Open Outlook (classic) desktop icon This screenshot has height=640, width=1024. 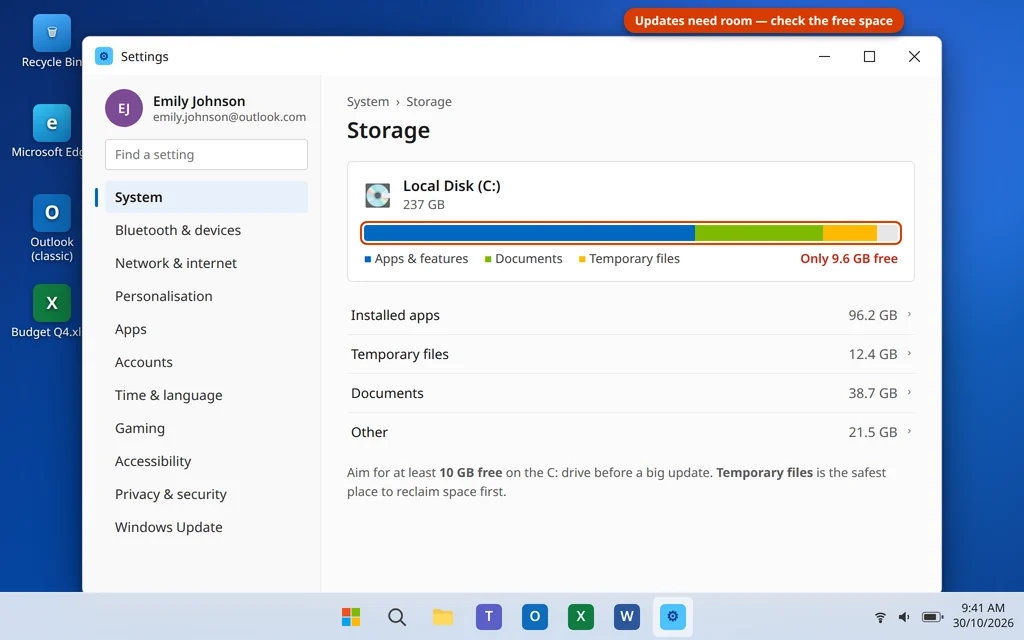tap(52, 212)
